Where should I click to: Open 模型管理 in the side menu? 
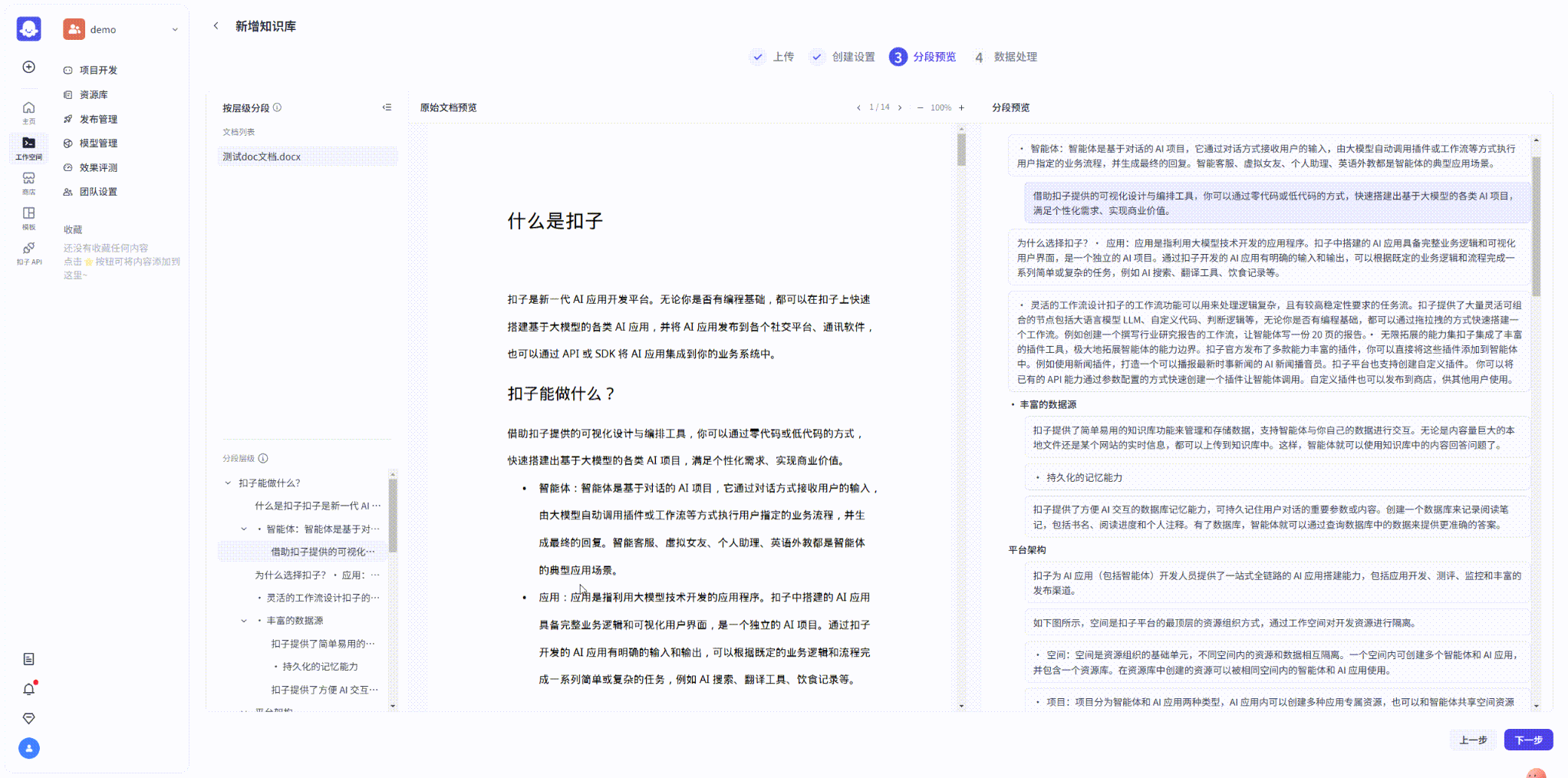(98, 143)
